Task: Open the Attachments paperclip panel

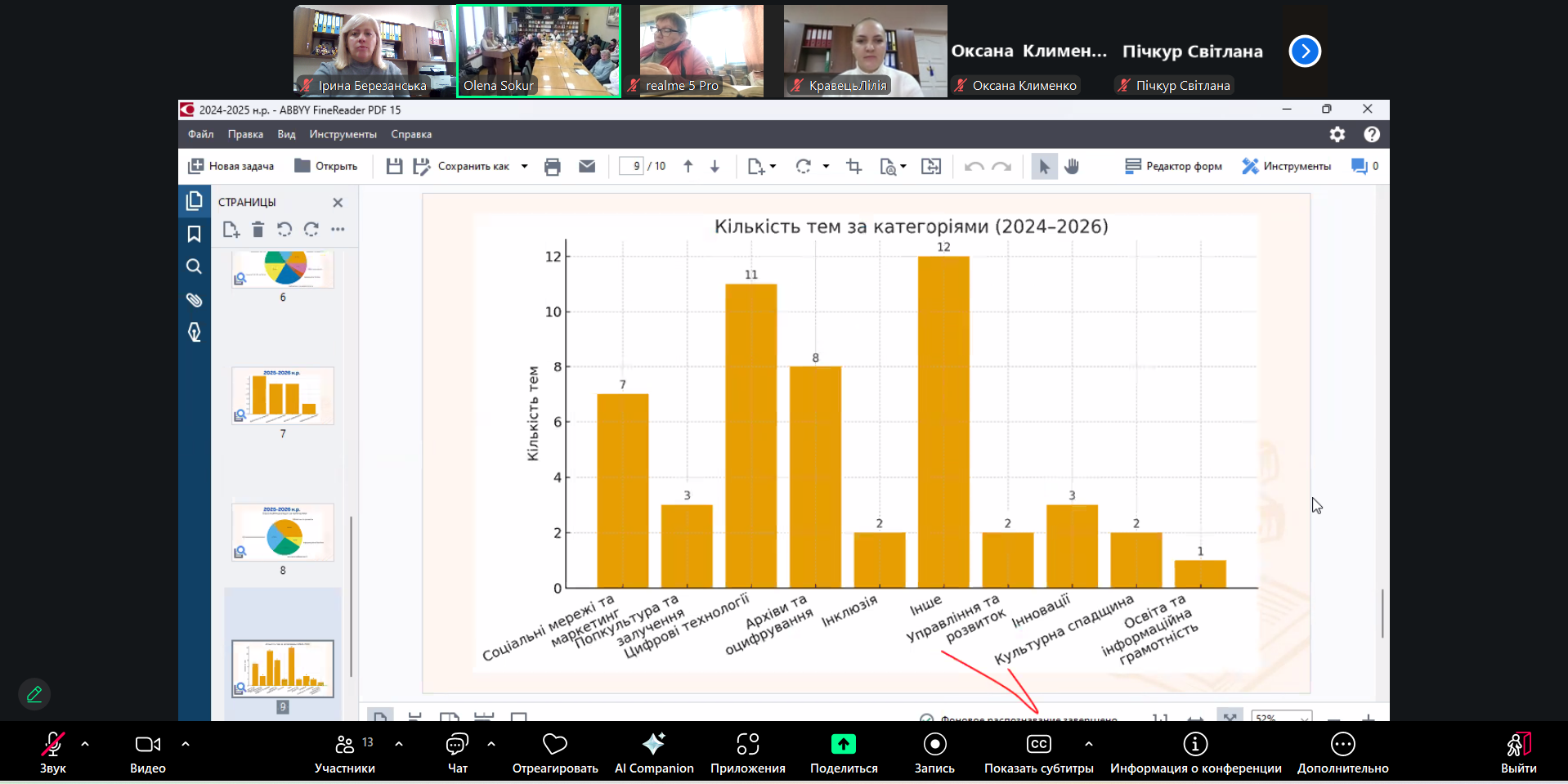Action: (x=194, y=300)
